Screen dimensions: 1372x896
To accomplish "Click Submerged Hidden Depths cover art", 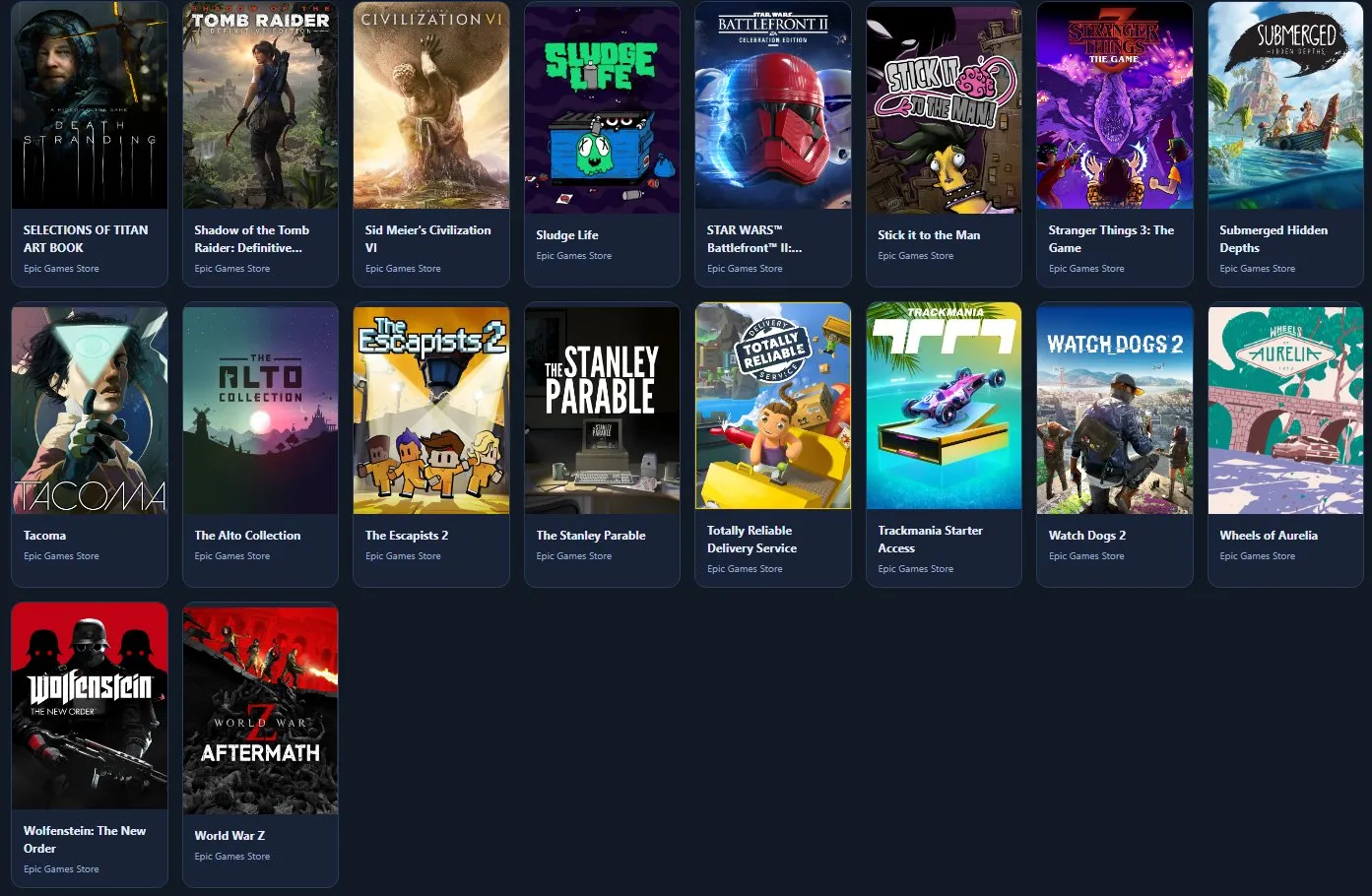I will click(x=1286, y=105).
